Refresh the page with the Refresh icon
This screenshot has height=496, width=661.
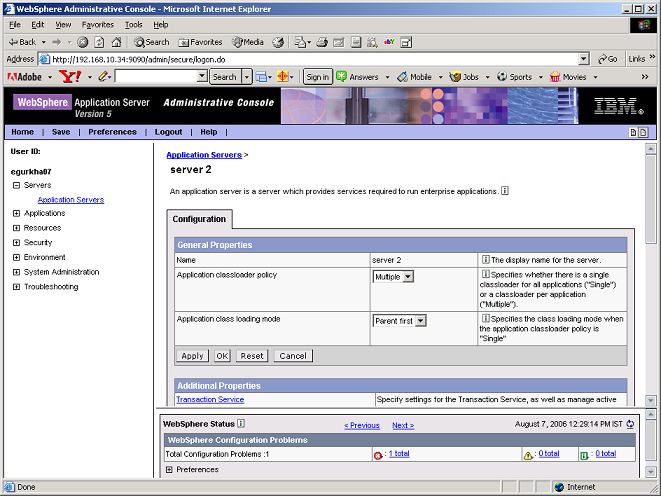pyautogui.click(x=99, y=42)
